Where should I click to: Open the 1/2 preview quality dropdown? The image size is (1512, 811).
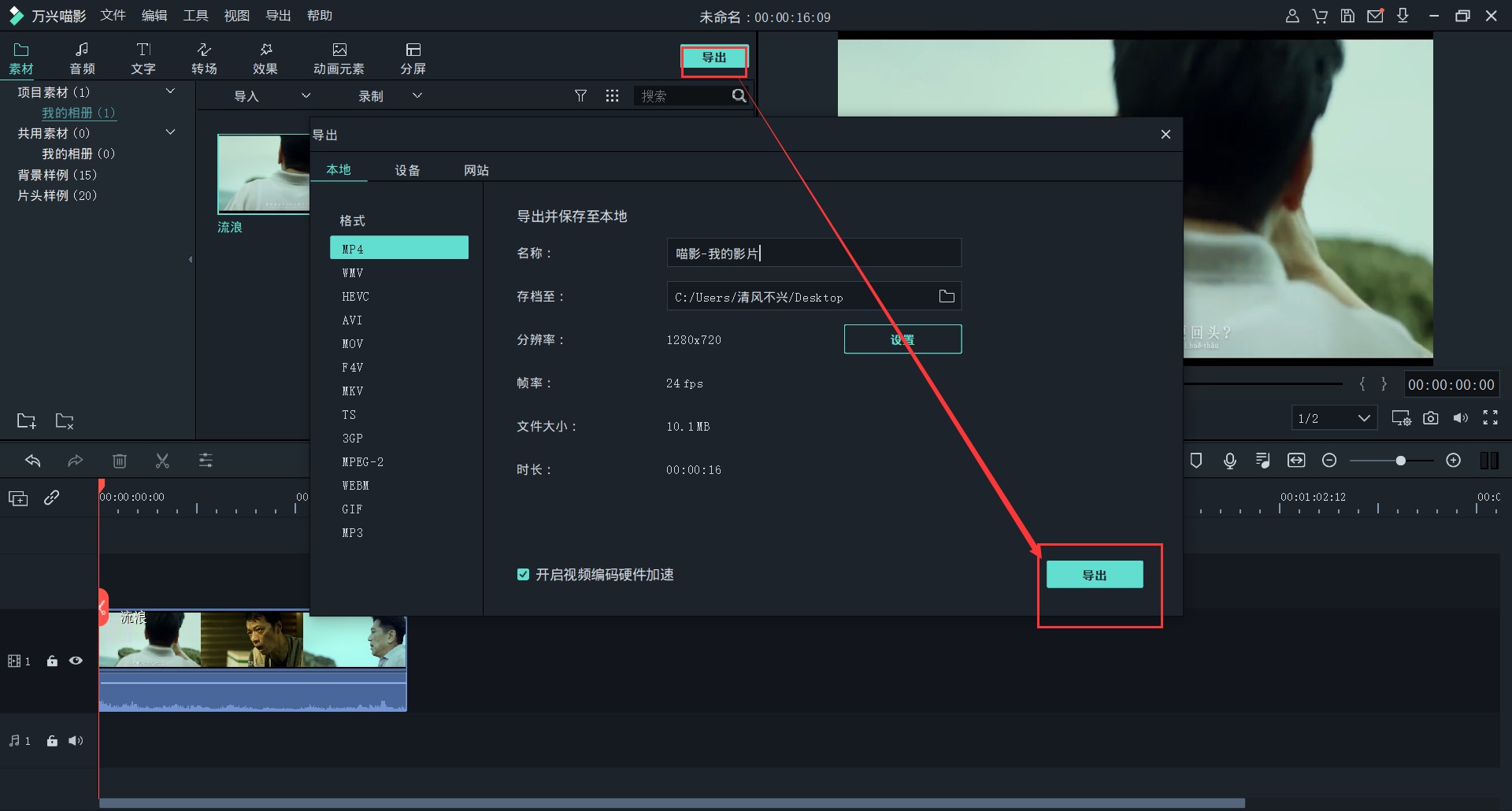coord(1334,418)
